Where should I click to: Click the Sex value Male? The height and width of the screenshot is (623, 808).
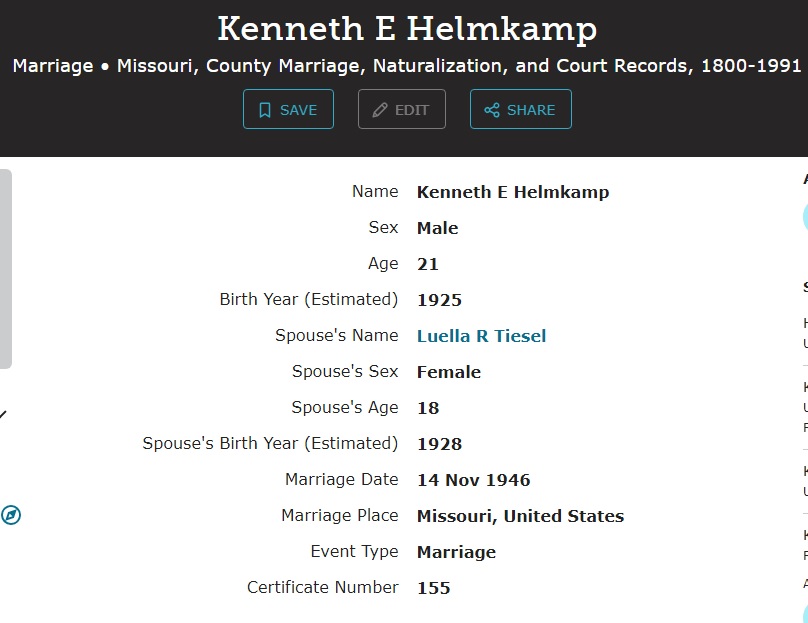click(437, 228)
